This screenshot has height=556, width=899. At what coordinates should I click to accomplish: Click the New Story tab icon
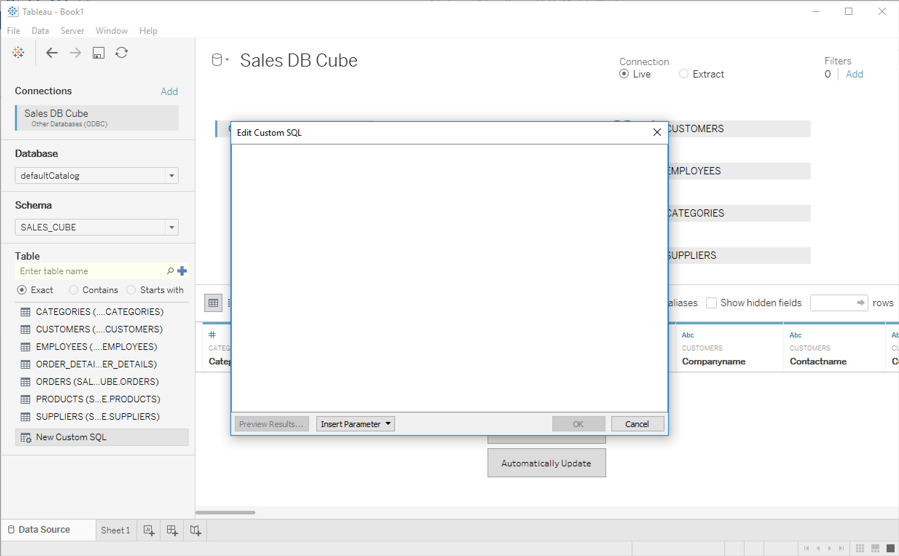pos(196,531)
